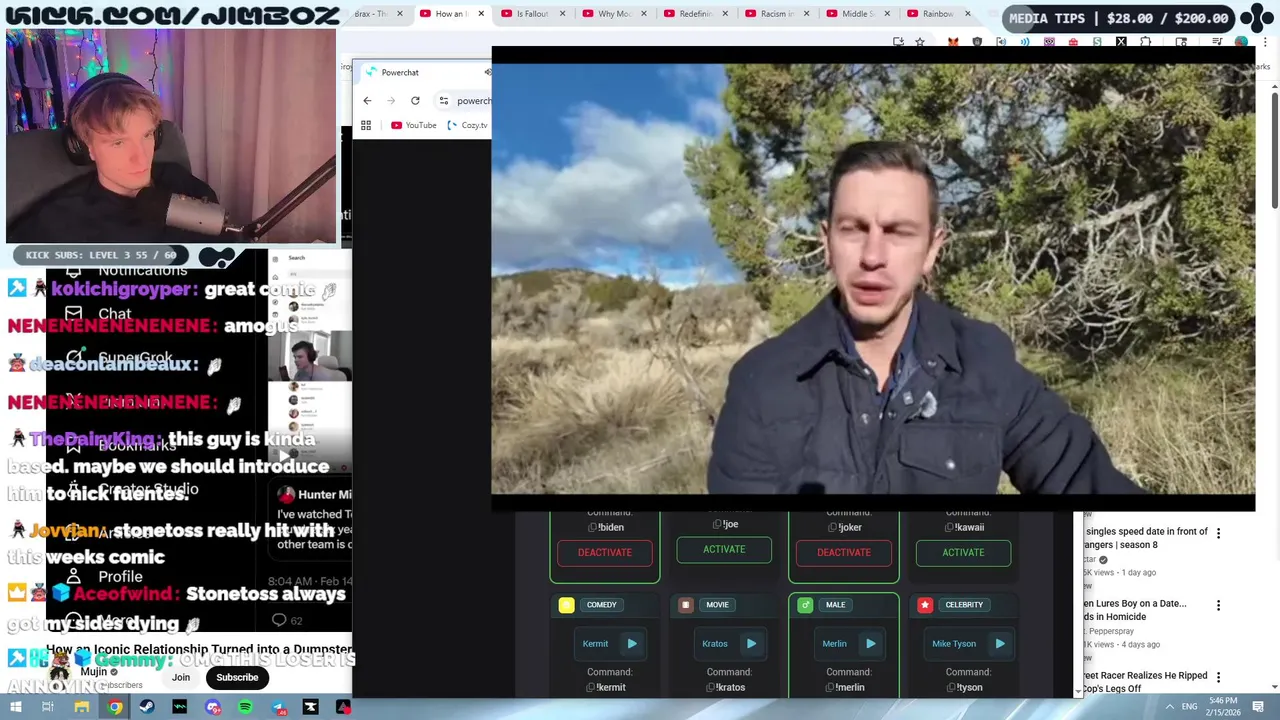Open 'singles speed date' recommended video

(x=1146, y=538)
